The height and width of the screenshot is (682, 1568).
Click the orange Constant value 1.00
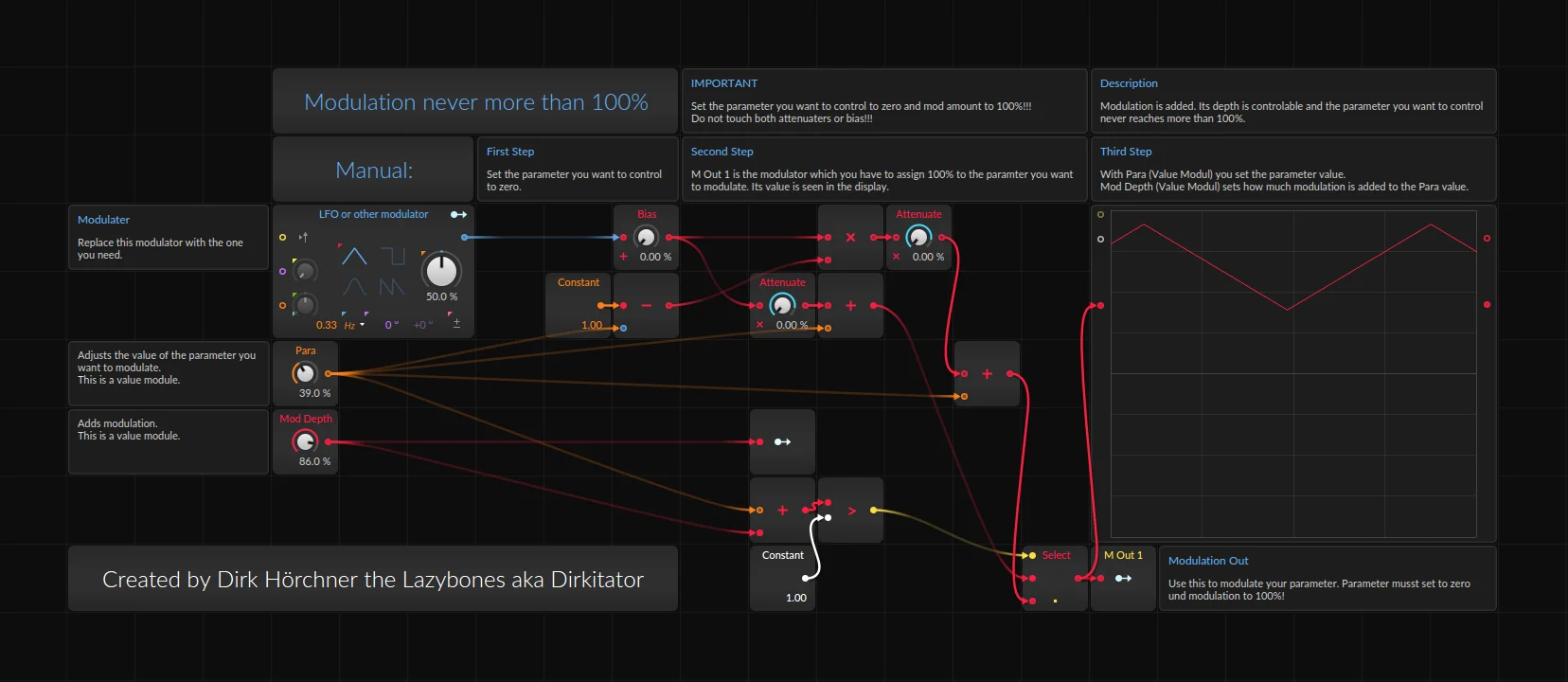(x=592, y=325)
